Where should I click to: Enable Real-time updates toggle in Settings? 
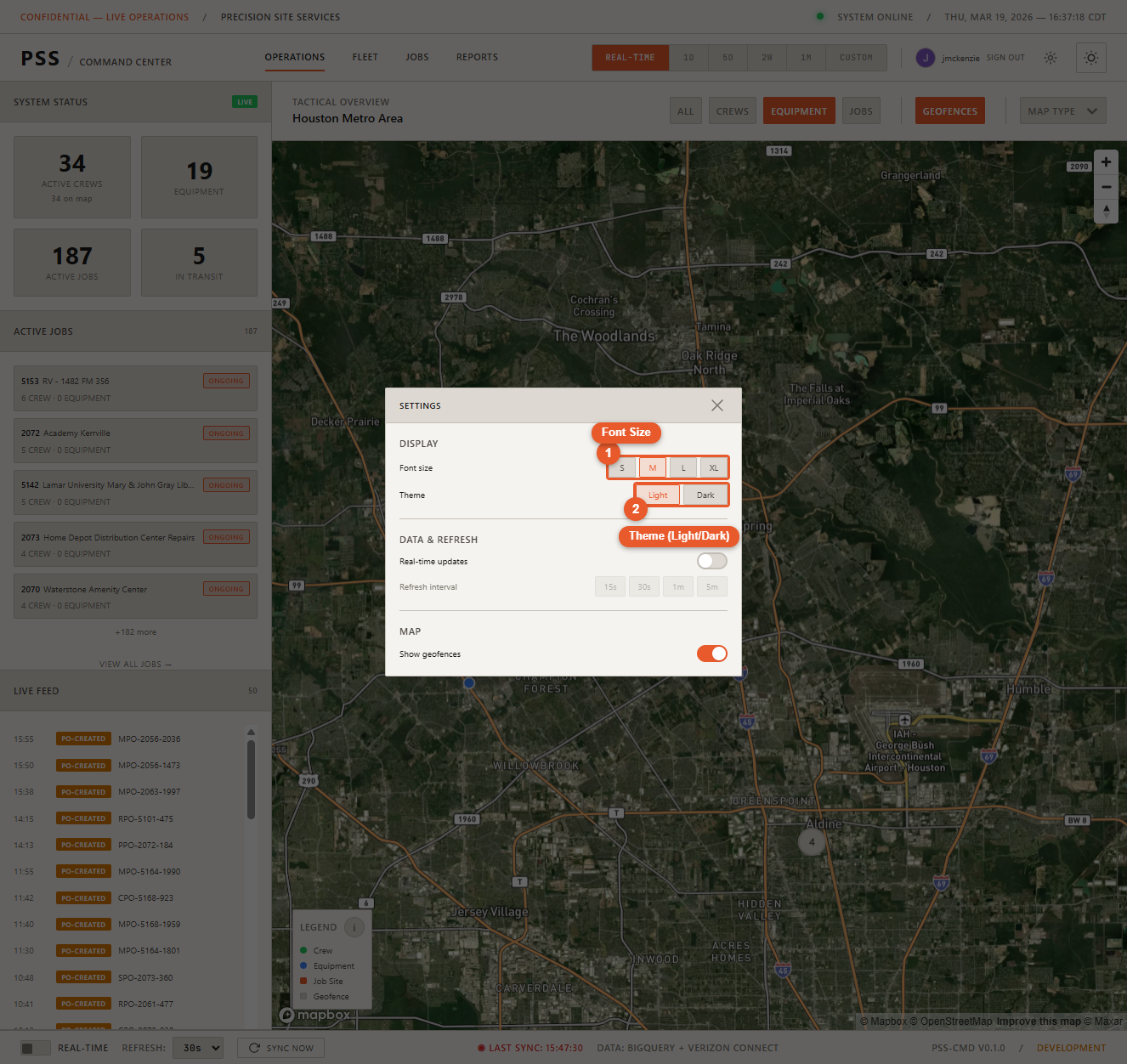(712, 561)
